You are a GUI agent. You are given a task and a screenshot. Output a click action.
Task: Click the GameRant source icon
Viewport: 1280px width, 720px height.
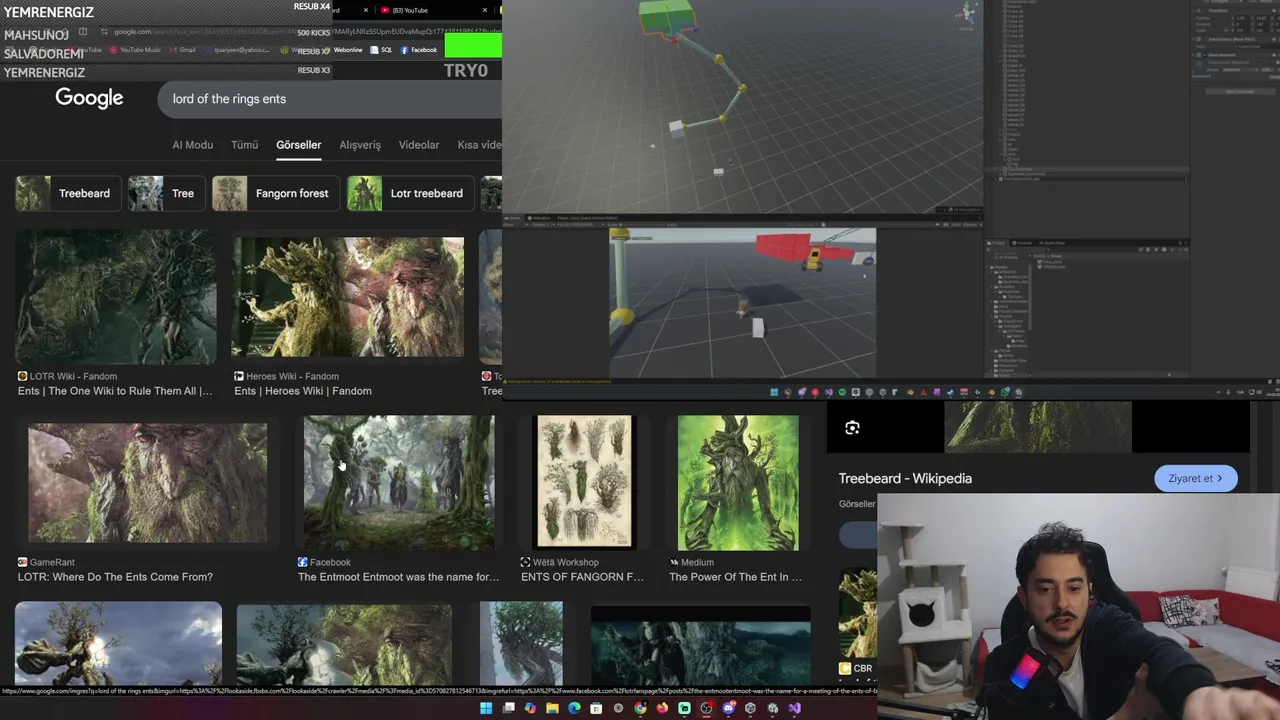[x=22, y=562]
